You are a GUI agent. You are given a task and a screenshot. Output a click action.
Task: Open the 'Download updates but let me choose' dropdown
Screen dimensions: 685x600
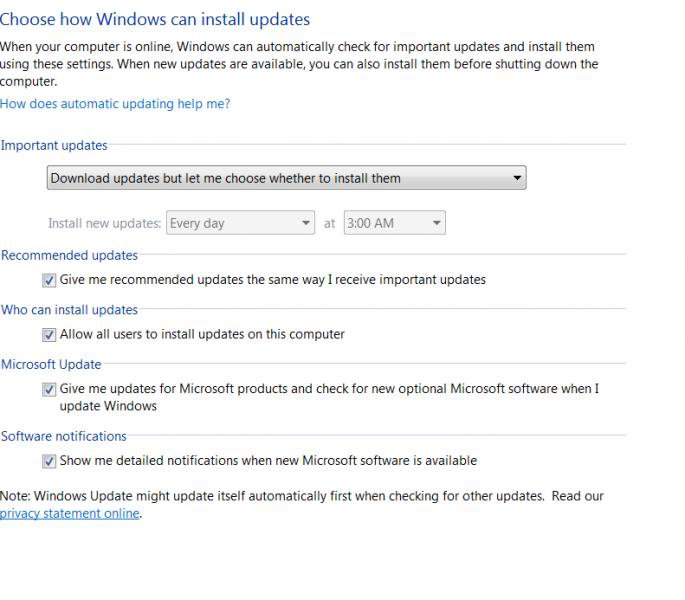(286, 178)
